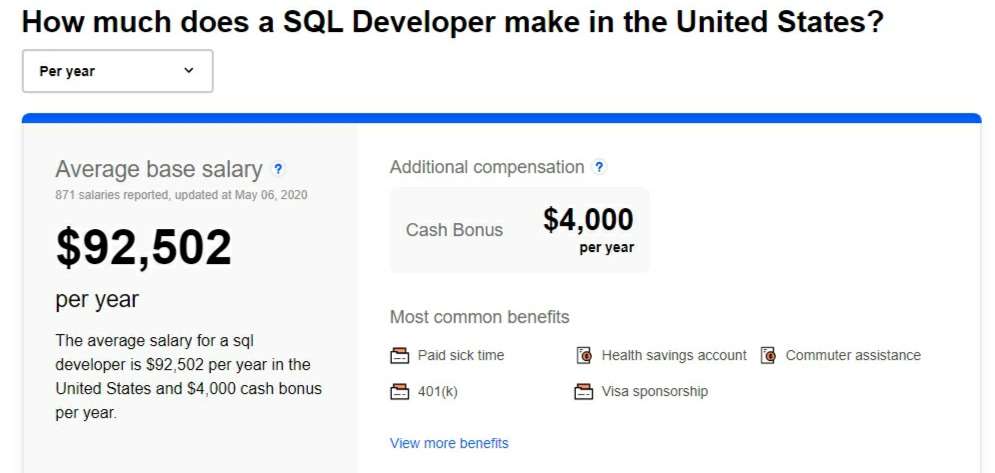Select the Cash Bonus compensation card

click(520, 230)
